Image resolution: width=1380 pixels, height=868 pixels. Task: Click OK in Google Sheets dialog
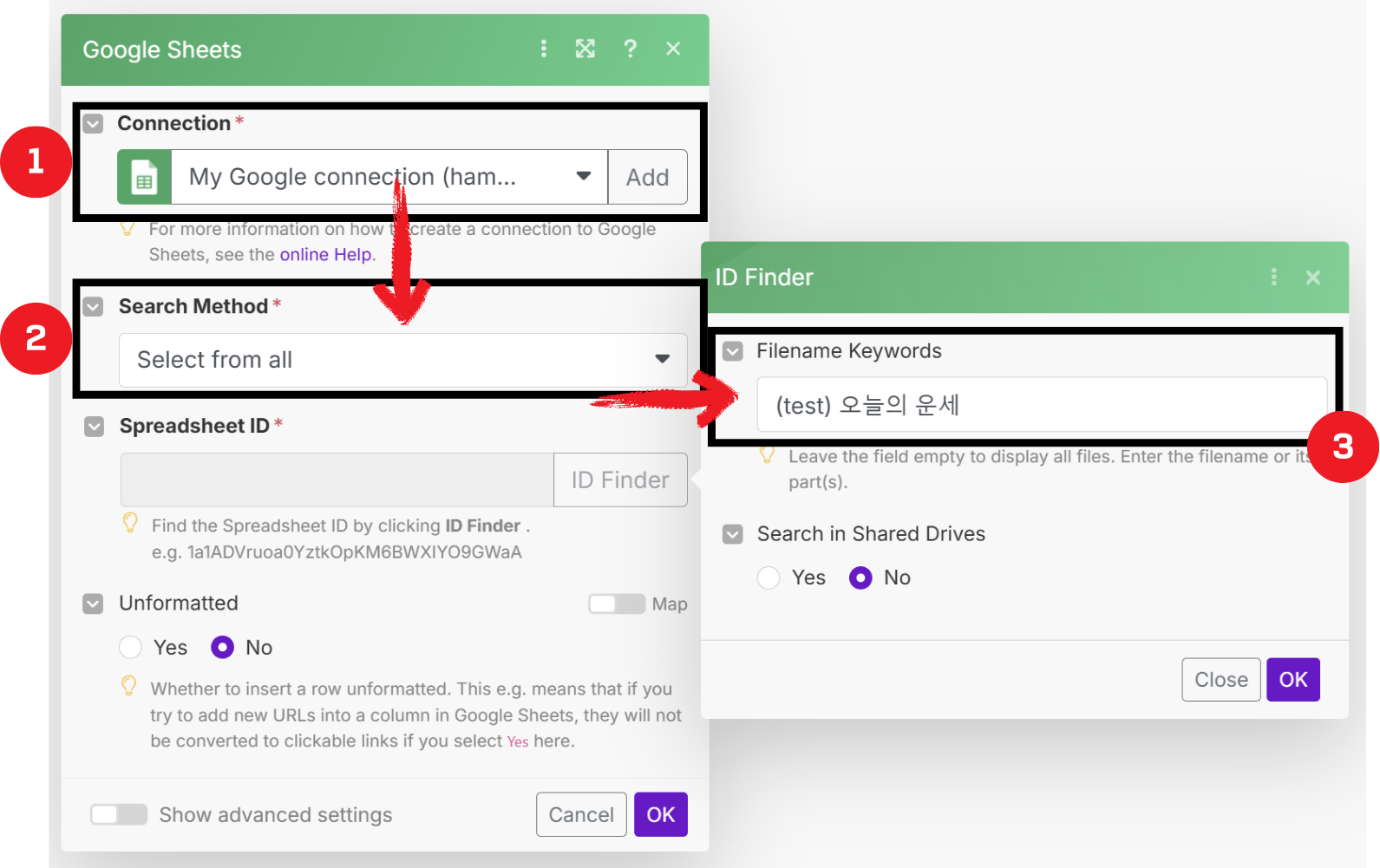[661, 814]
